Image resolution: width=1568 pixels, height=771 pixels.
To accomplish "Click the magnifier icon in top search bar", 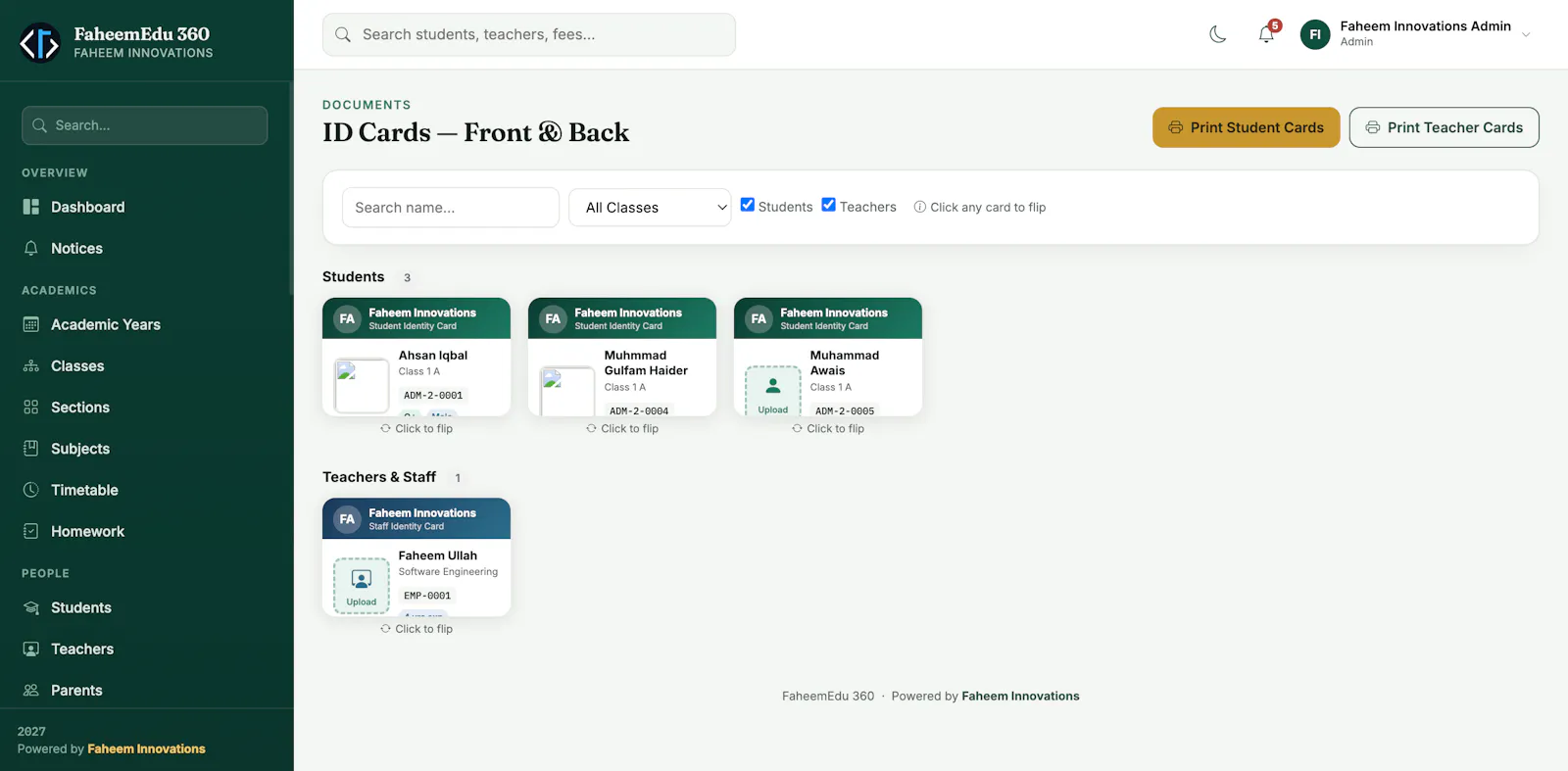I will [343, 34].
